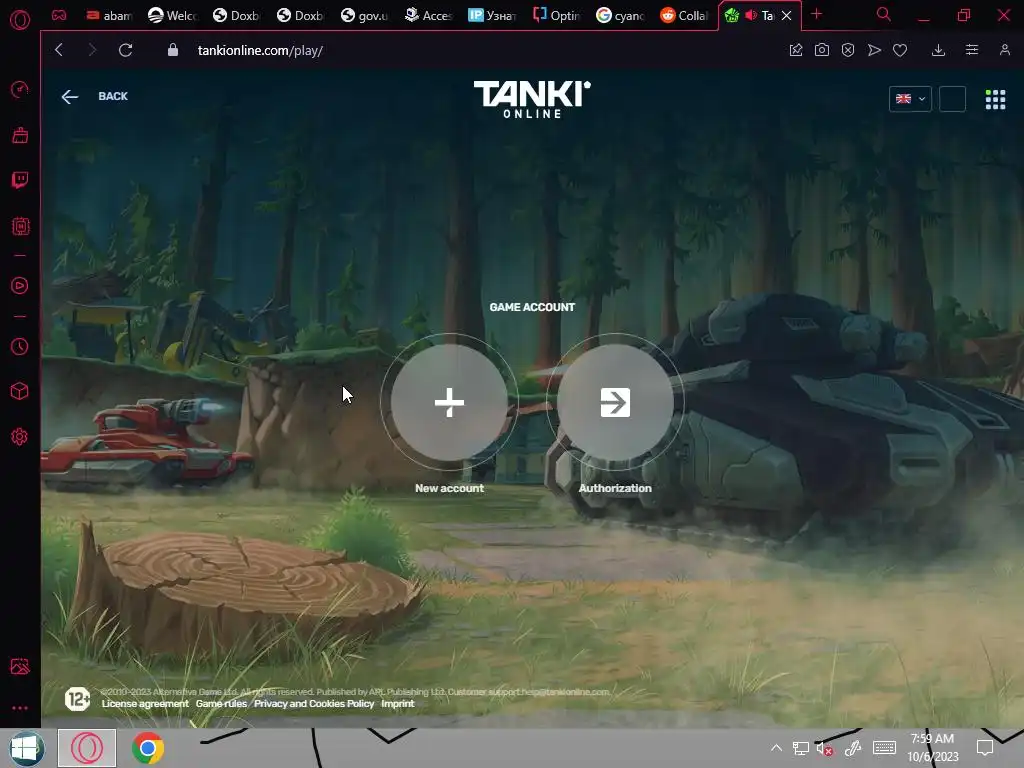Switch to the Welcome tab
Image resolution: width=1024 pixels, height=768 pixels.
172,16
